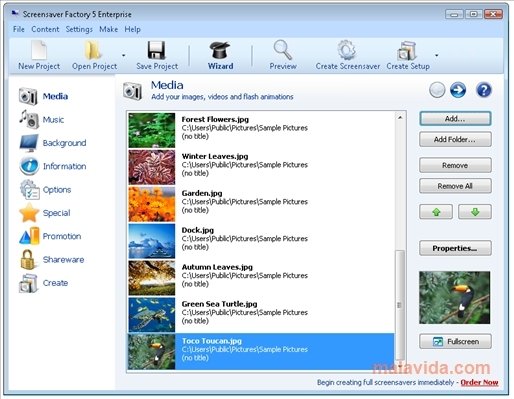514x399 pixels.
Task: Click the Dock.jpg file name
Action: click(x=198, y=230)
